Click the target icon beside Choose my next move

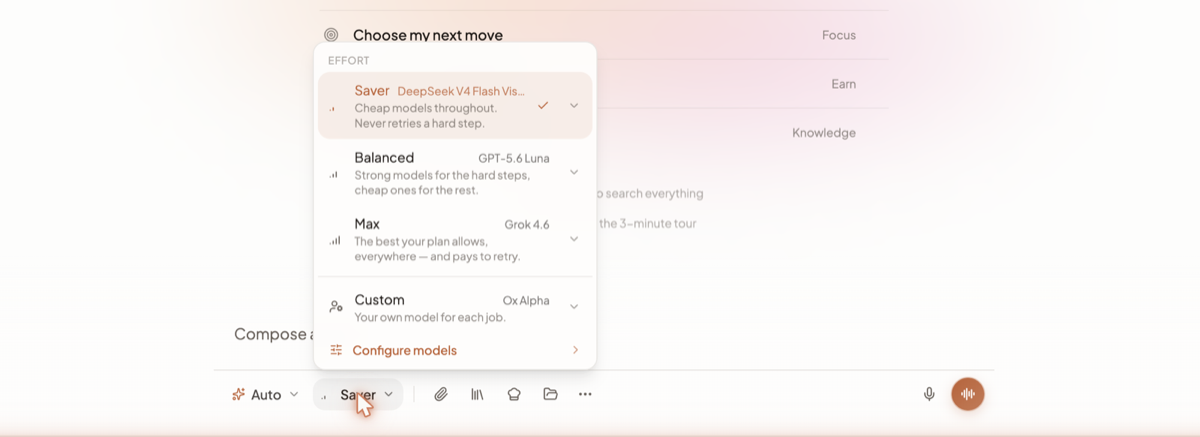[331, 35]
